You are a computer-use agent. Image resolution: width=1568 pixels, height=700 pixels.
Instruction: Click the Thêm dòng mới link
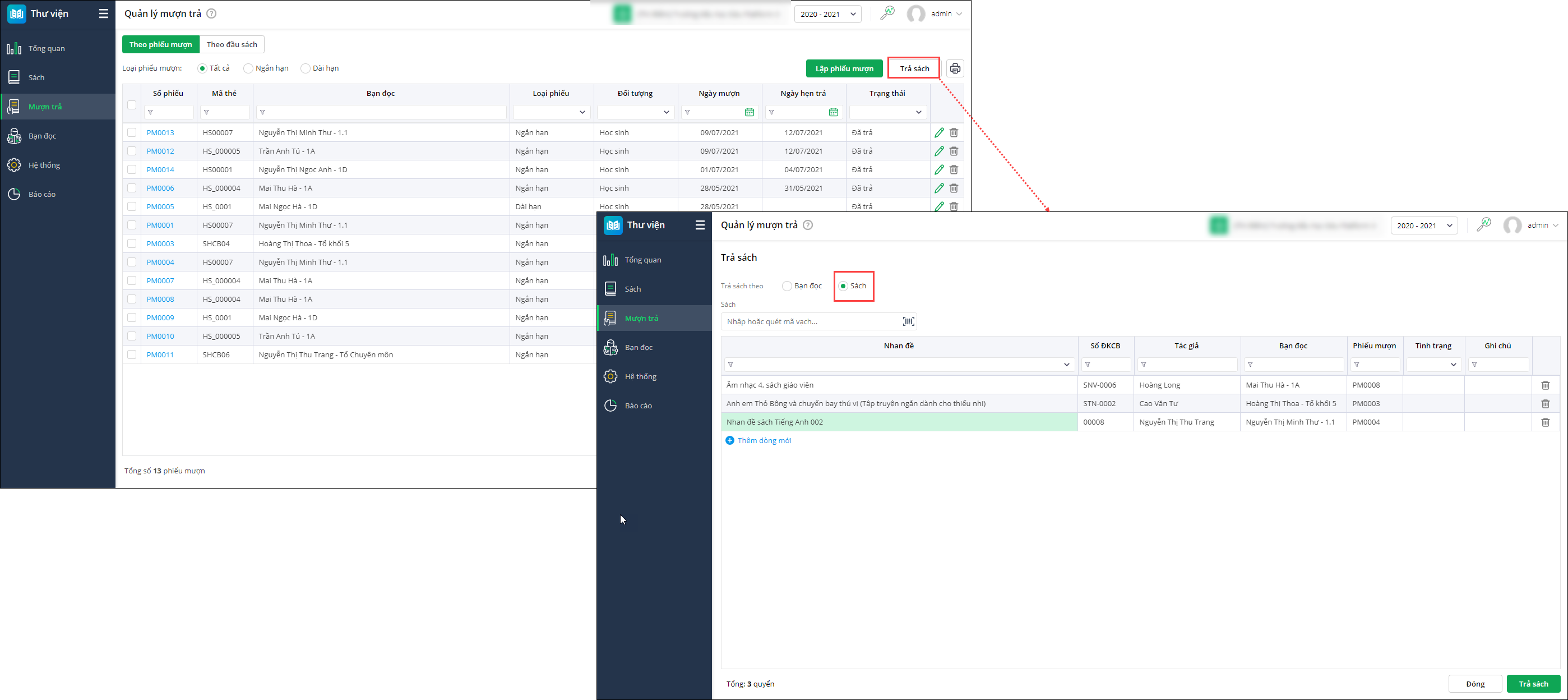764,440
